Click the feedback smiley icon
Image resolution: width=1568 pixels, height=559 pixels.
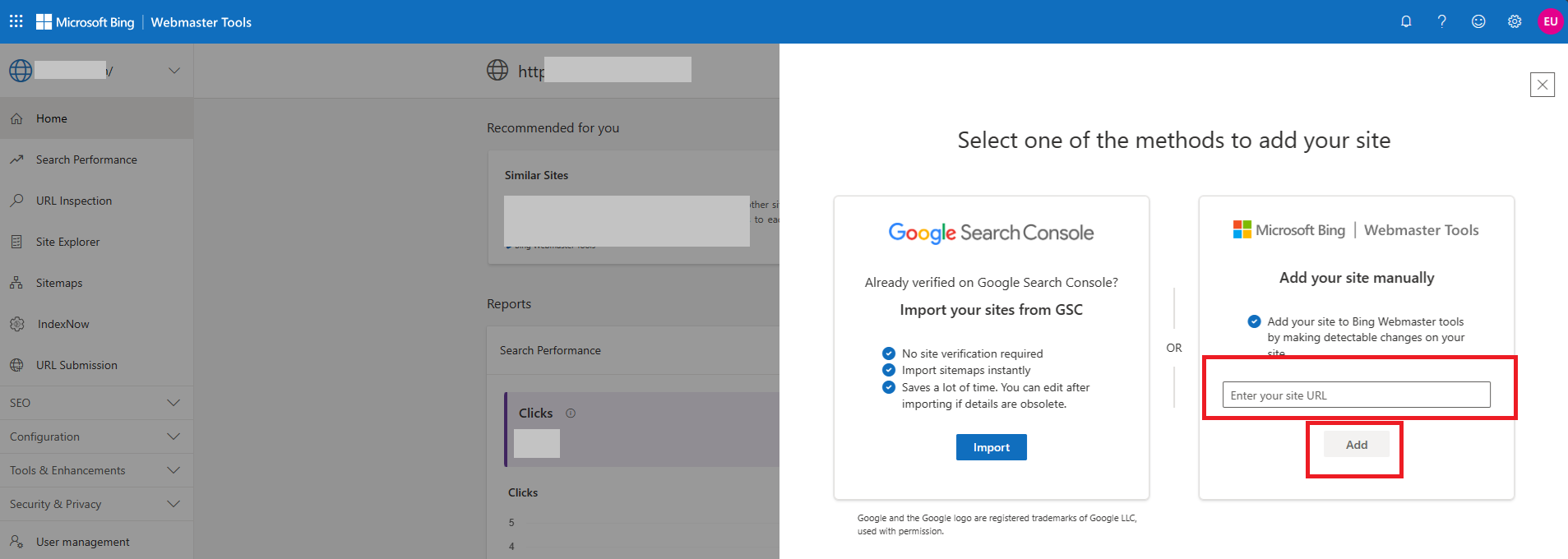tap(1478, 21)
